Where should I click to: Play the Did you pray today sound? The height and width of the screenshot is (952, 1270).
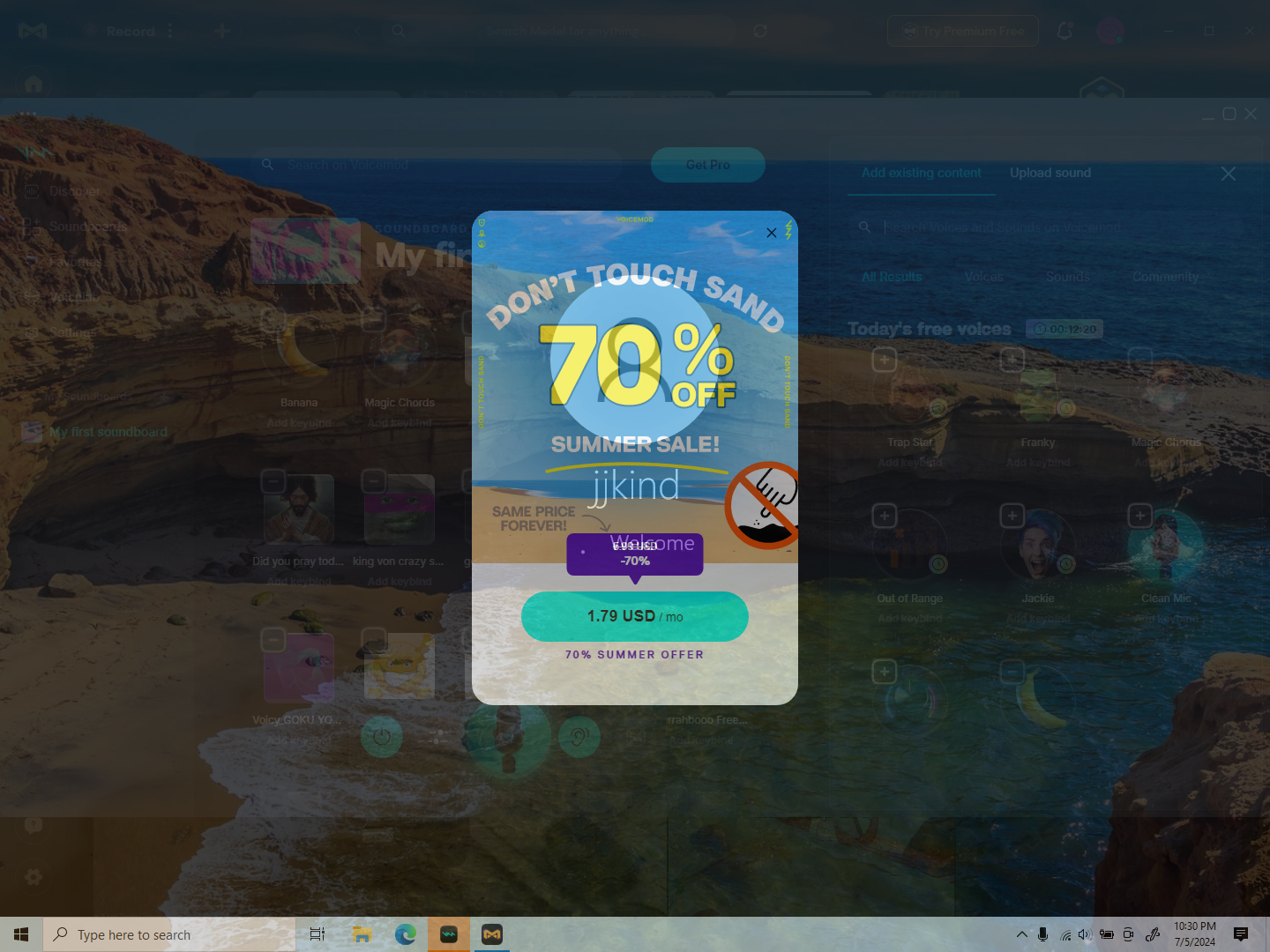[299, 509]
